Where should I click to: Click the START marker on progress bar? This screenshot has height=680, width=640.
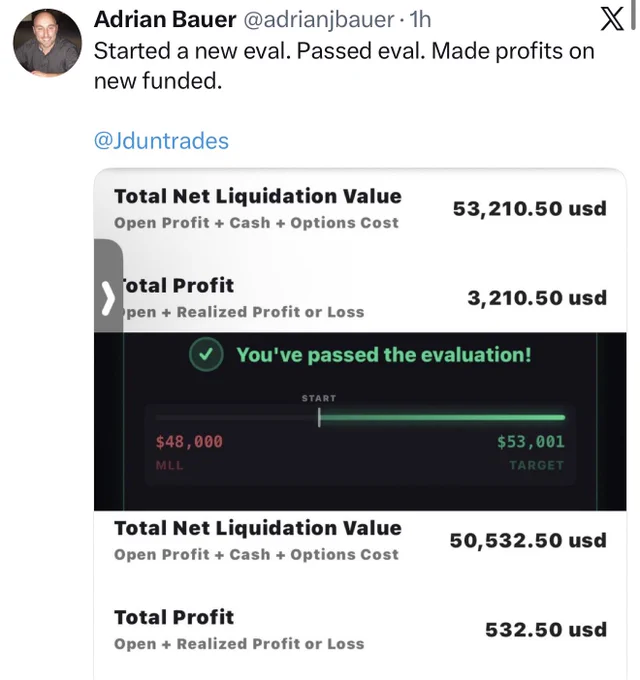coord(319,410)
